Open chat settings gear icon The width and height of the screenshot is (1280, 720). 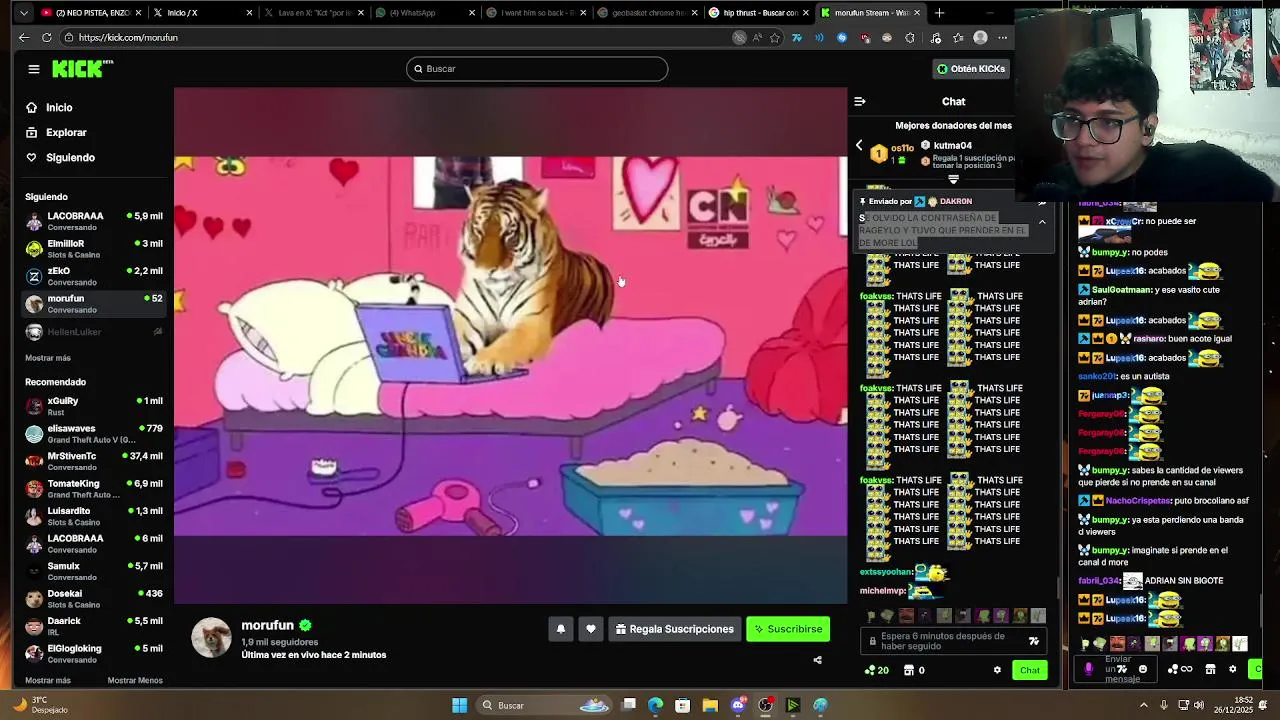coord(997,670)
